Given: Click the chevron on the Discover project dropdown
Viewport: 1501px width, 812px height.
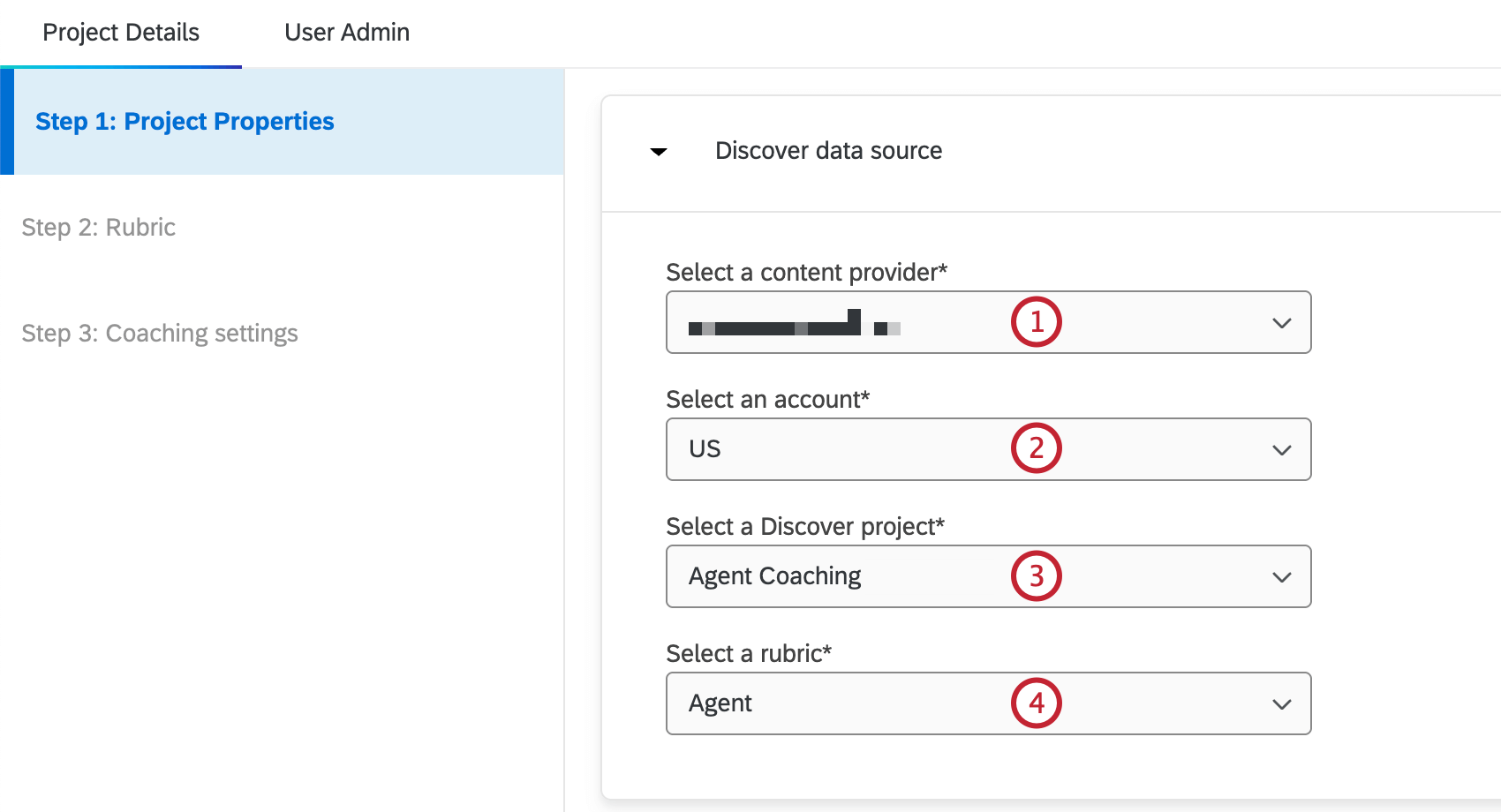Looking at the screenshot, I should click(x=1282, y=577).
